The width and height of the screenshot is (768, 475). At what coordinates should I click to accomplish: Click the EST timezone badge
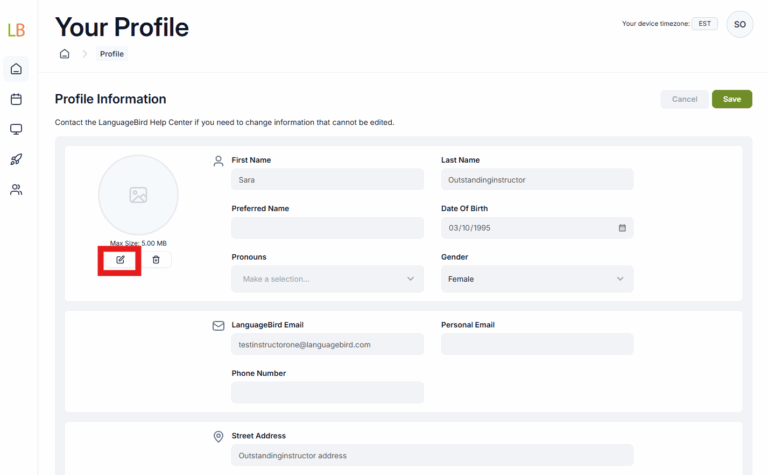tap(705, 23)
